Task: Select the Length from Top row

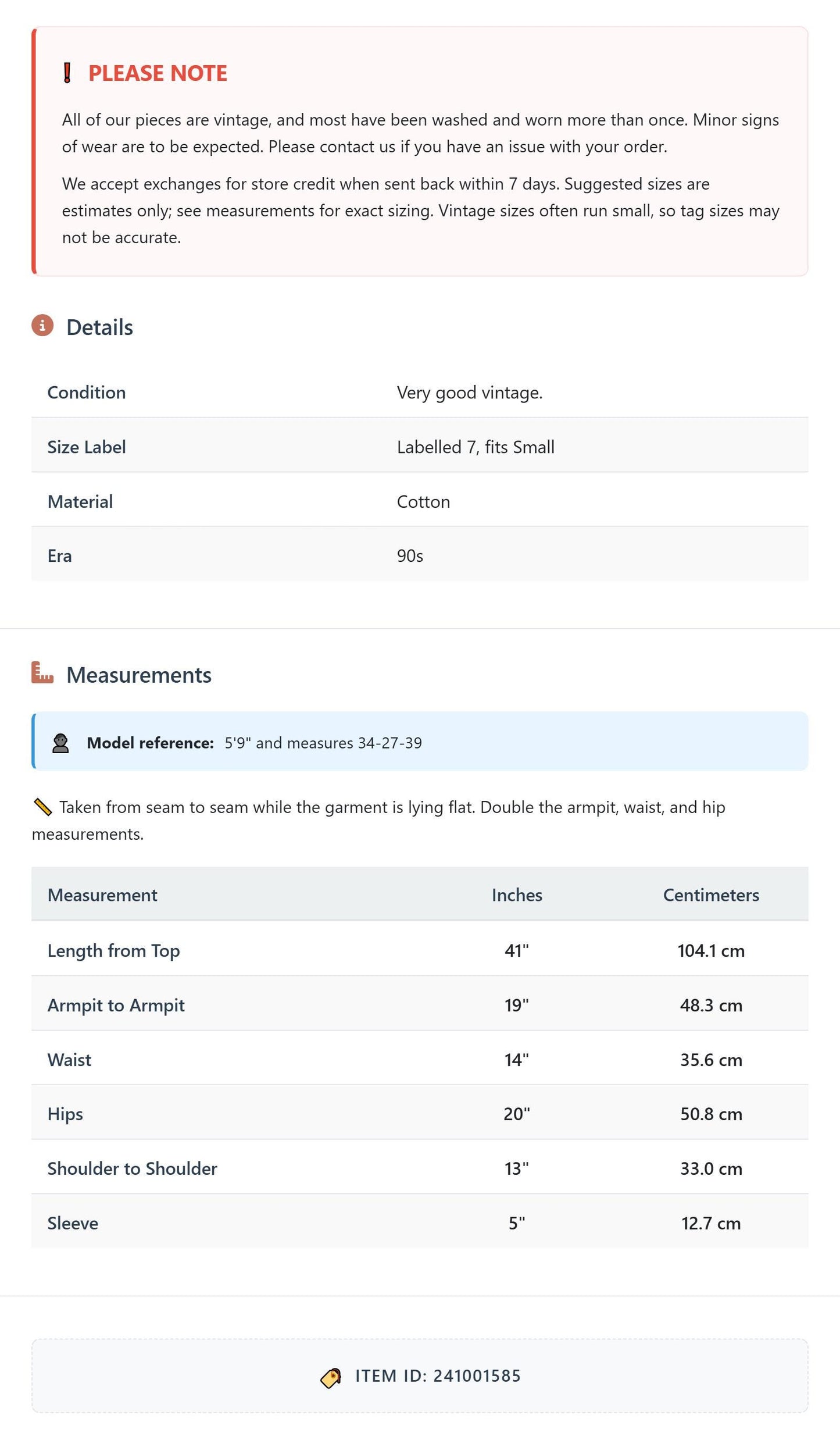Action: click(420, 950)
